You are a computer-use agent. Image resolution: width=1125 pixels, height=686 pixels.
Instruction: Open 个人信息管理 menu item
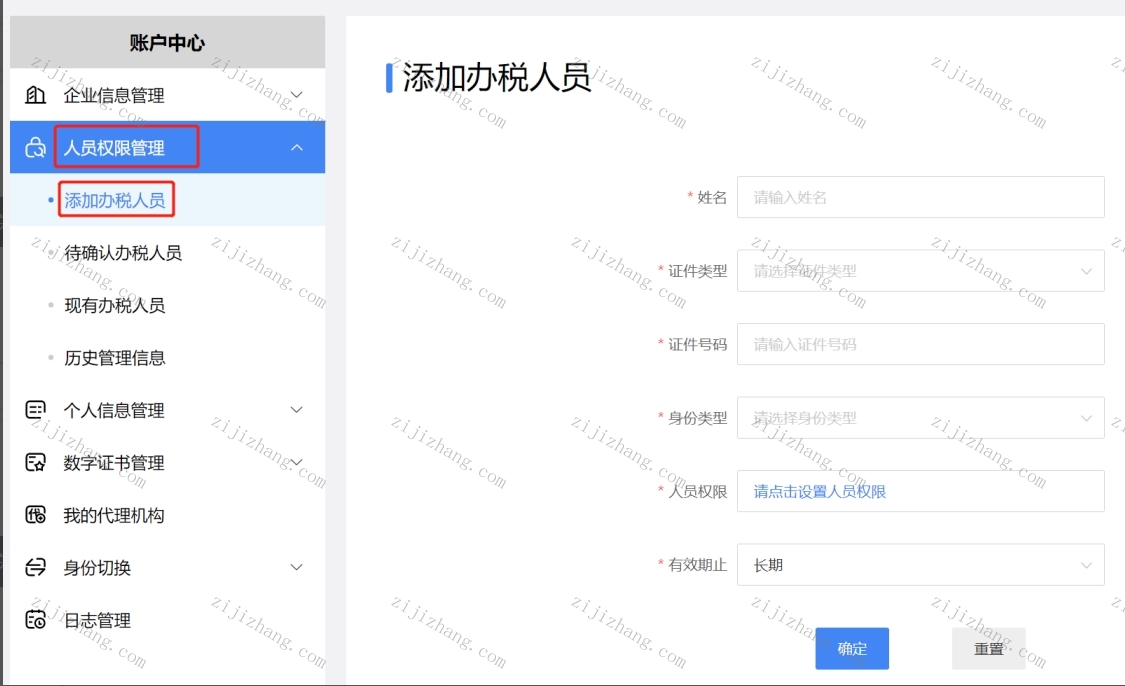click(167, 410)
